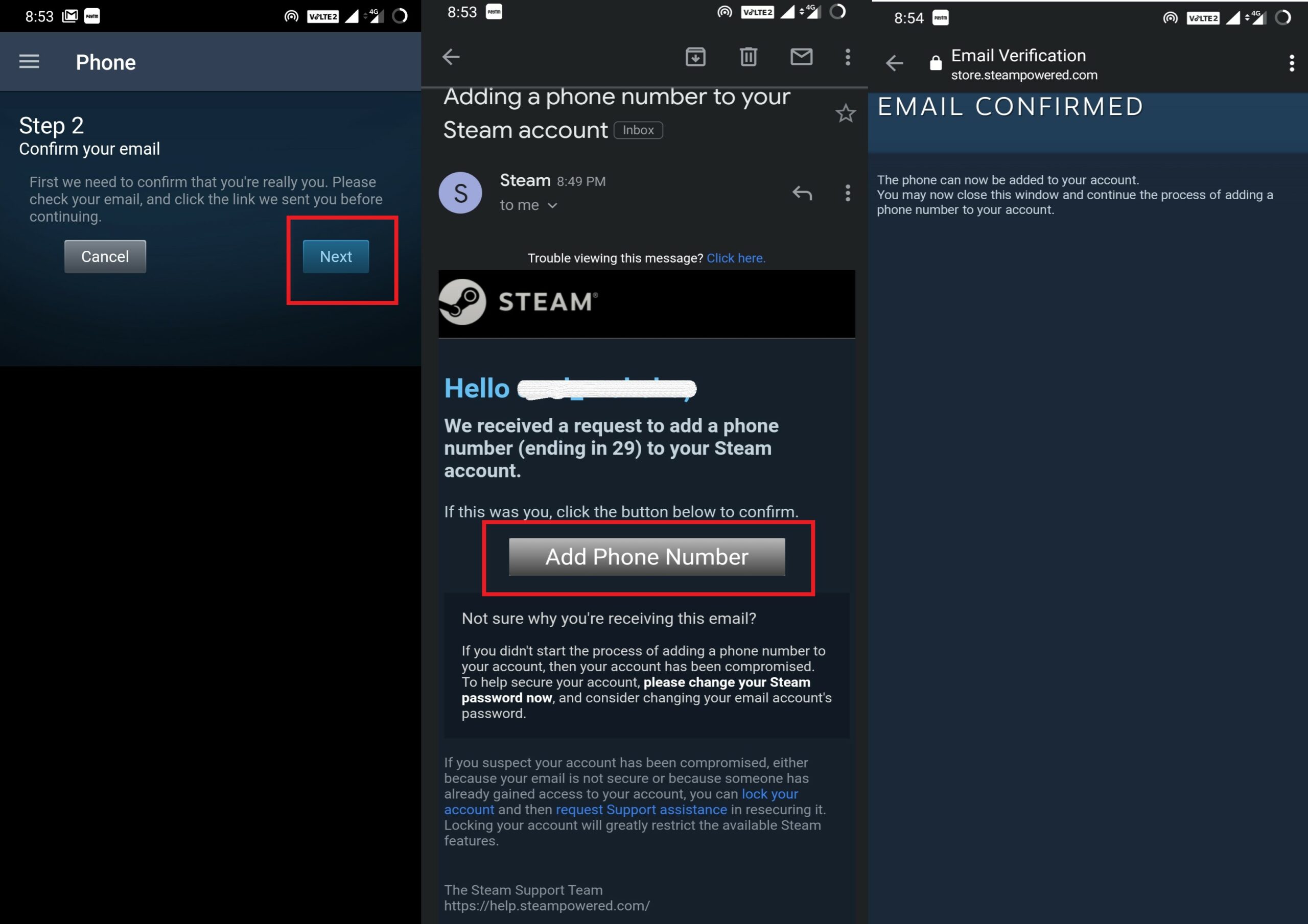Click Next button in Steam phone setup
This screenshot has width=1308, height=924.
[336, 256]
